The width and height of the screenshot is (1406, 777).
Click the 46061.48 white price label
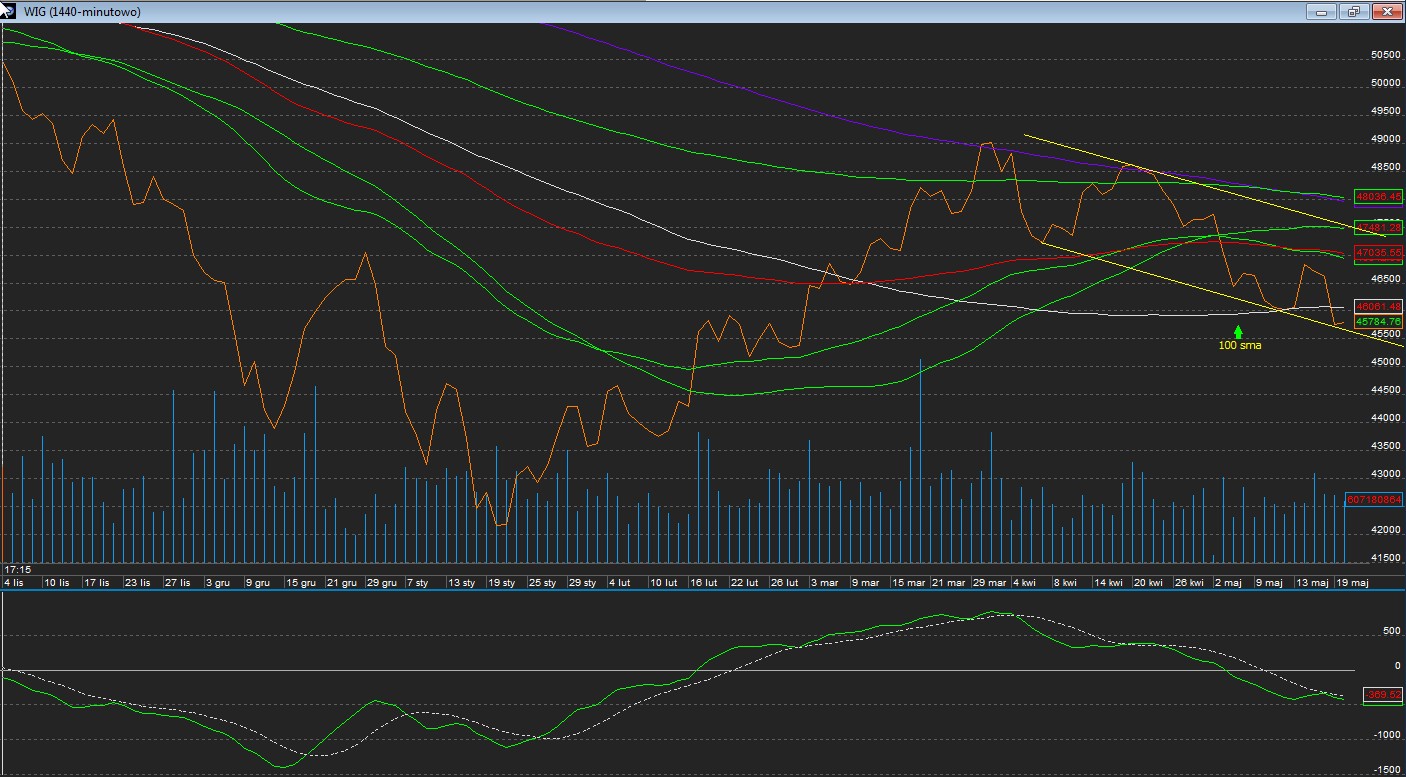coord(1378,306)
